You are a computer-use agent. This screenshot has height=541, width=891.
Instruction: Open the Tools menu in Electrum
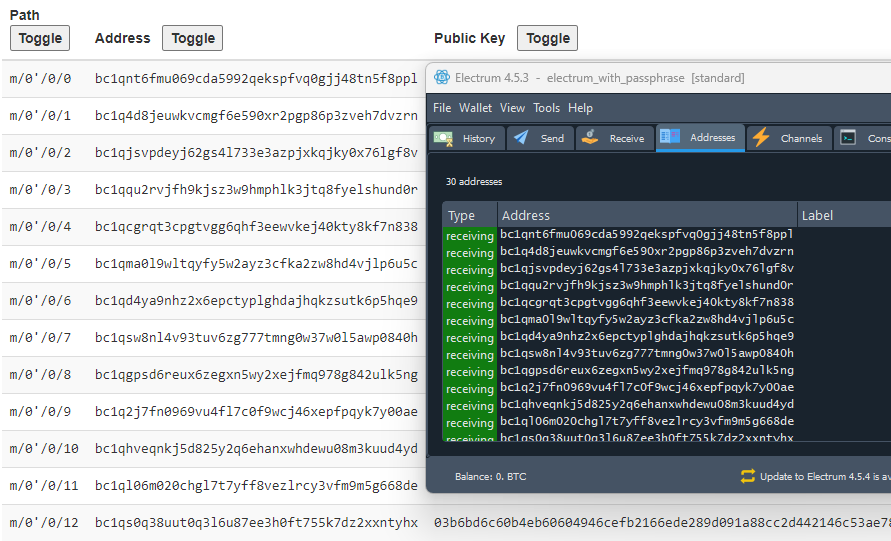(546, 108)
